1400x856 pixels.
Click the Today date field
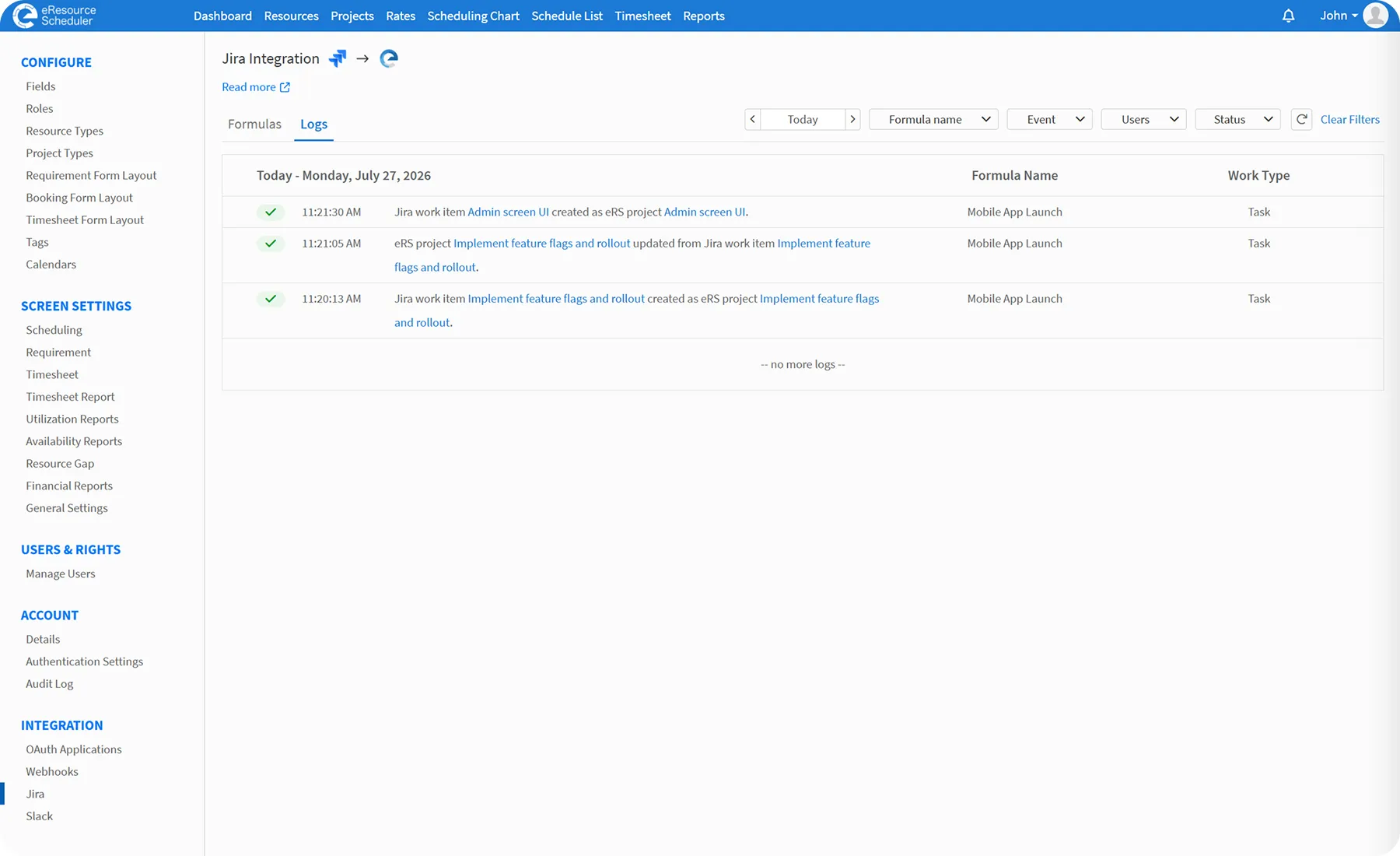tap(803, 119)
